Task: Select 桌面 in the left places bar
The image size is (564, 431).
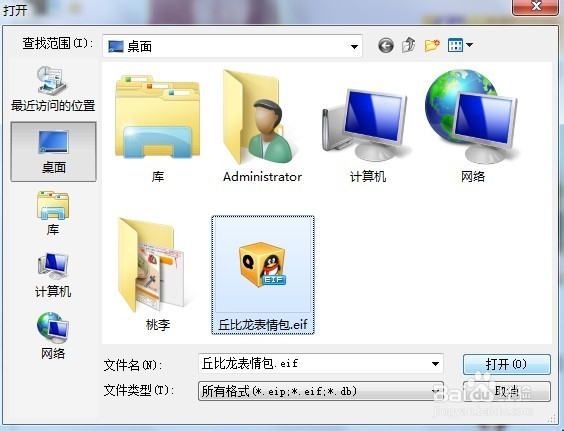Action: pyautogui.click(x=53, y=151)
